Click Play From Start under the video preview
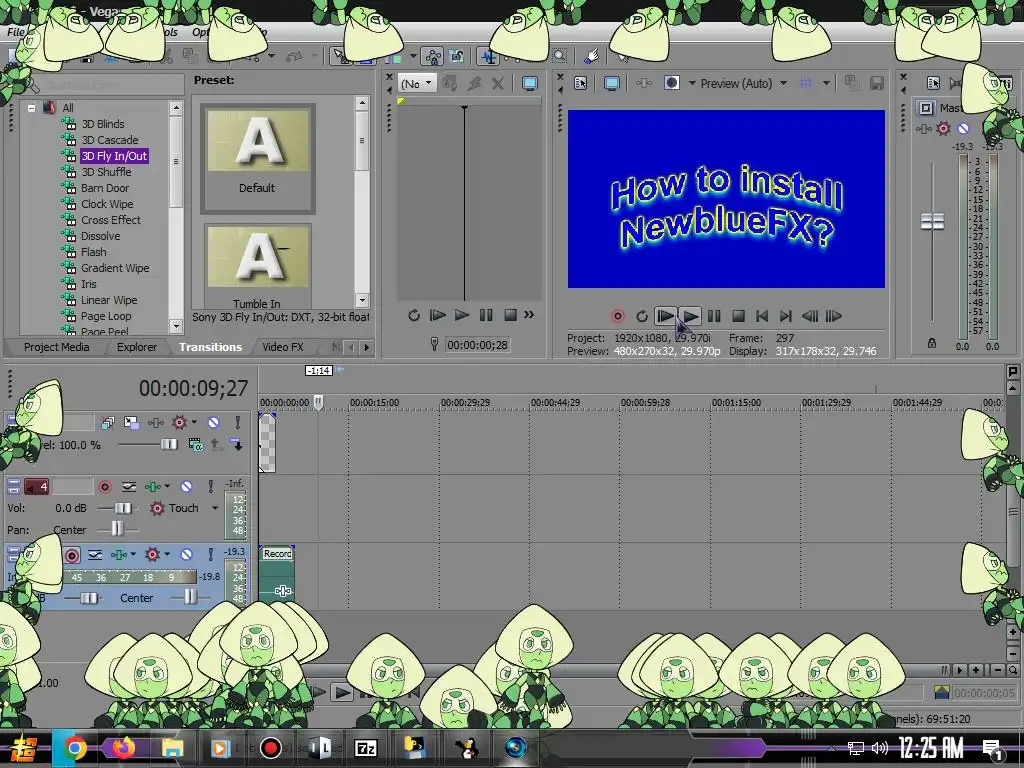 [665, 316]
